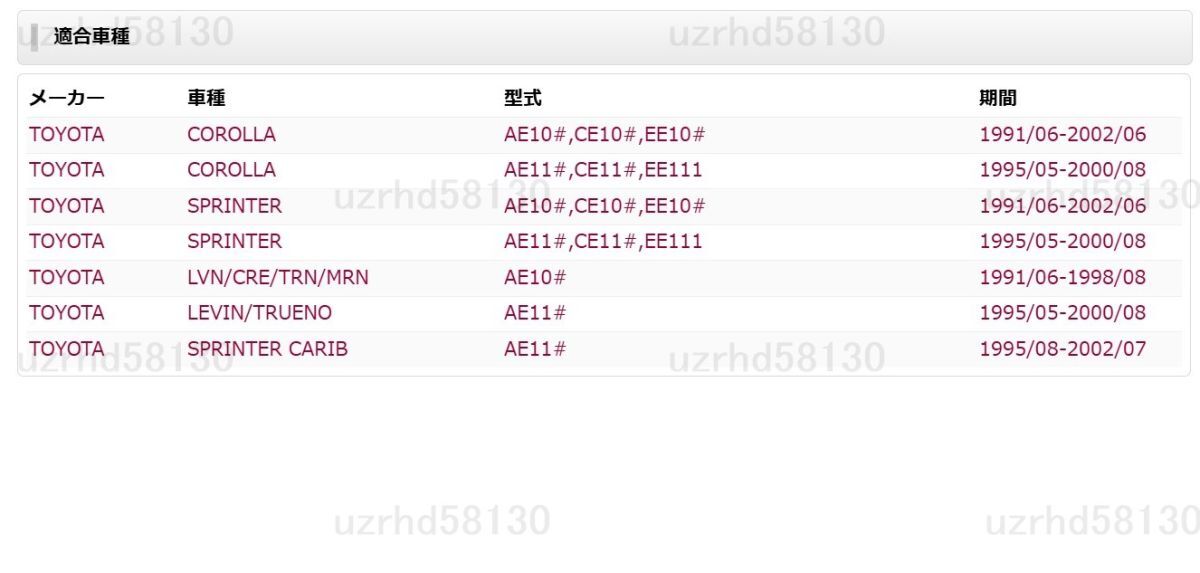Click the メーカー column header
This screenshot has height=573, width=1200.
tap(66, 98)
